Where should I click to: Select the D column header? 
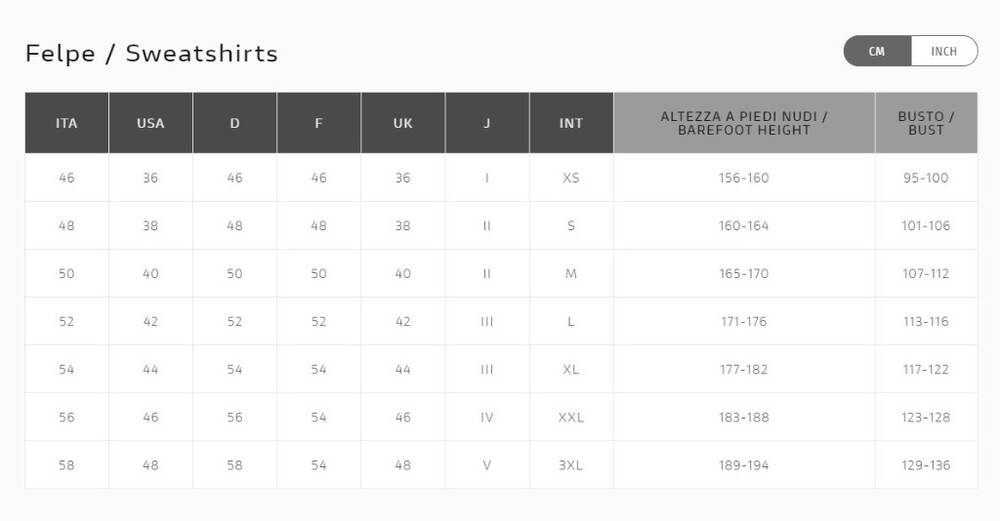click(234, 123)
